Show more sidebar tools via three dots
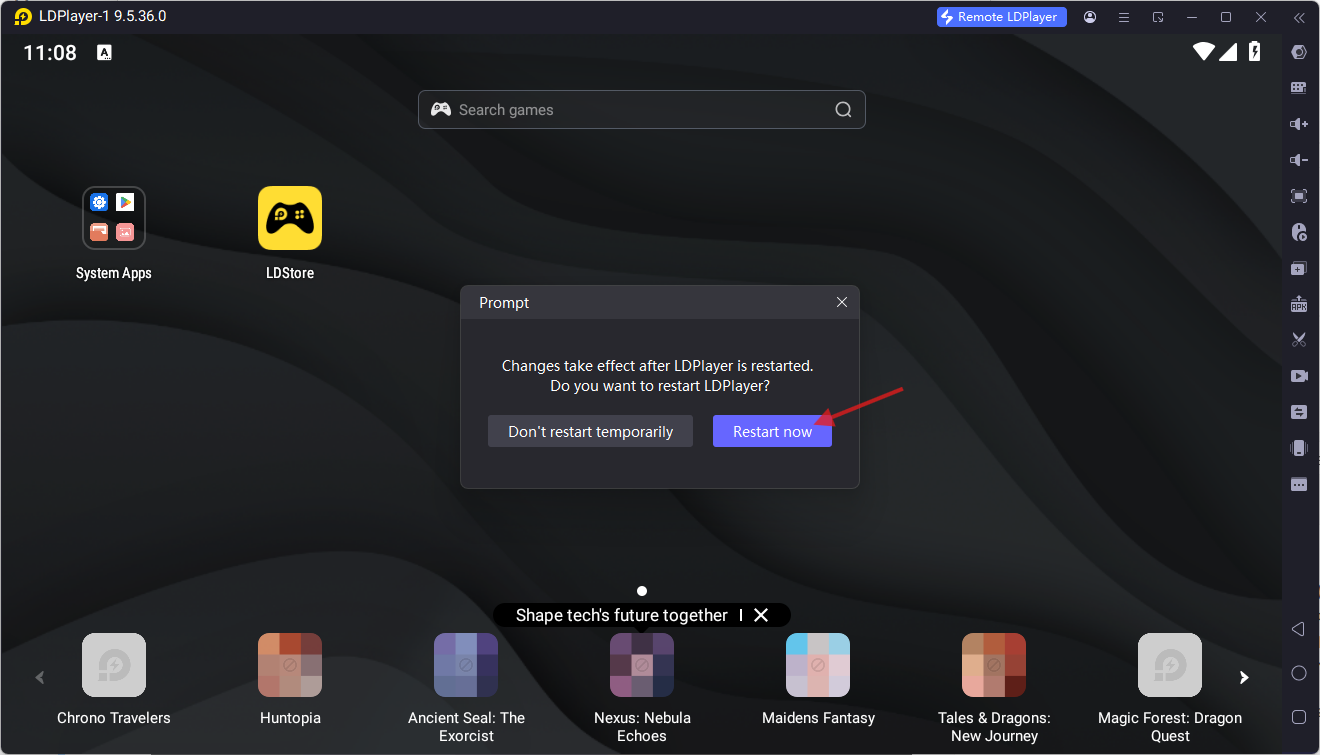Viewport: 1320px width, 755px height. [1299, 485]
